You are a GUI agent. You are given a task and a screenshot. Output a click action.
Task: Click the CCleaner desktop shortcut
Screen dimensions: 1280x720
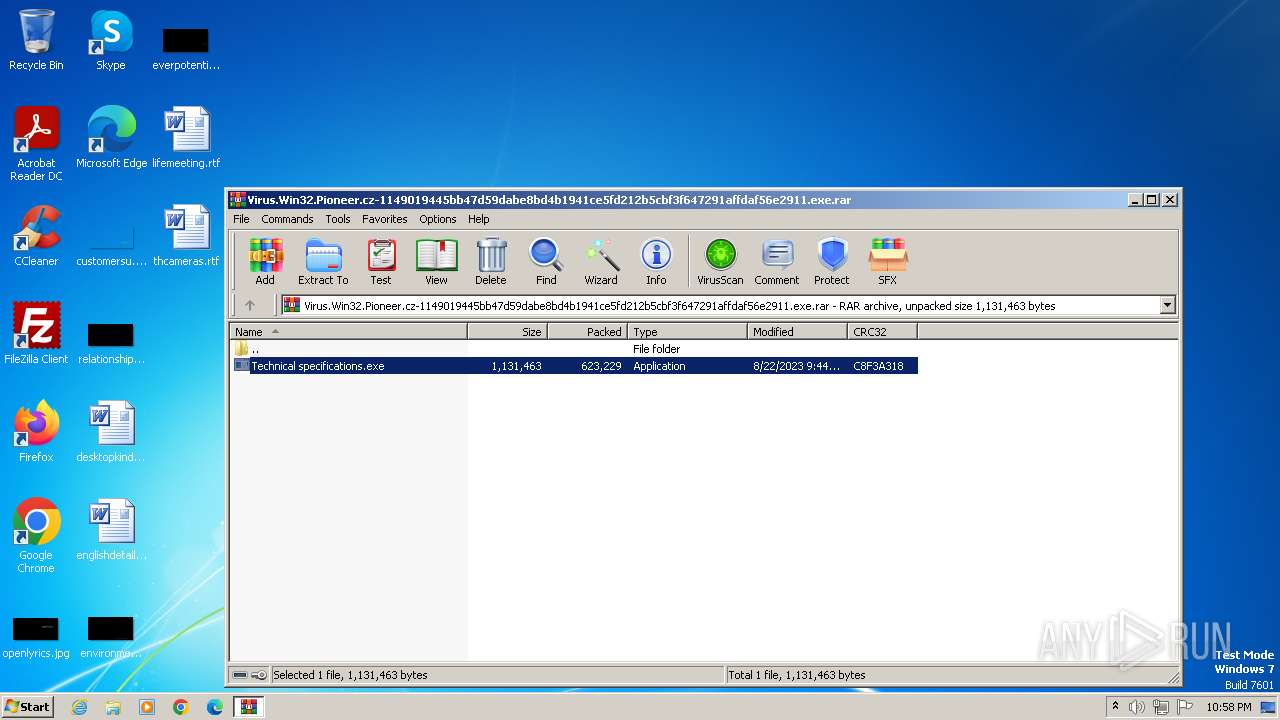[36, 236]
